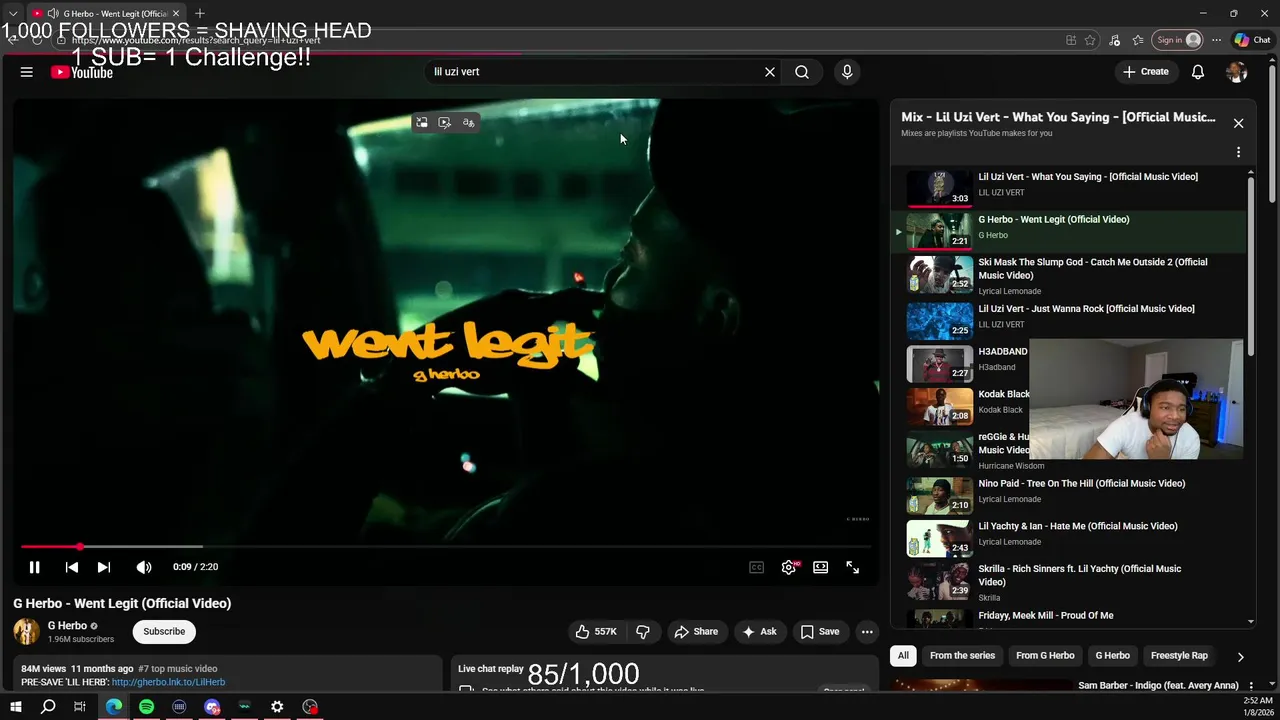Open Spotify from the taskbar
The width and height of the screenshot is (1280, 720).
tap(147, 707)
